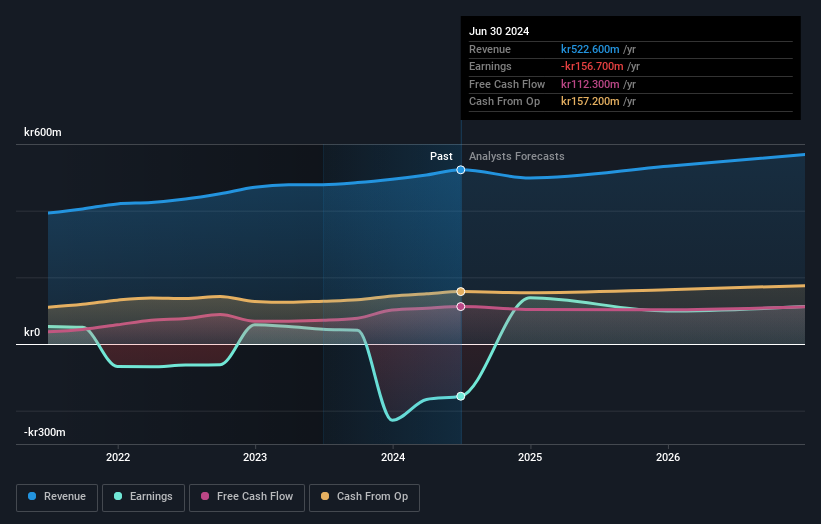This screenshot has width=821, height=524.
Task: Click the Earnings row label in tooltip
Action: 490,66
